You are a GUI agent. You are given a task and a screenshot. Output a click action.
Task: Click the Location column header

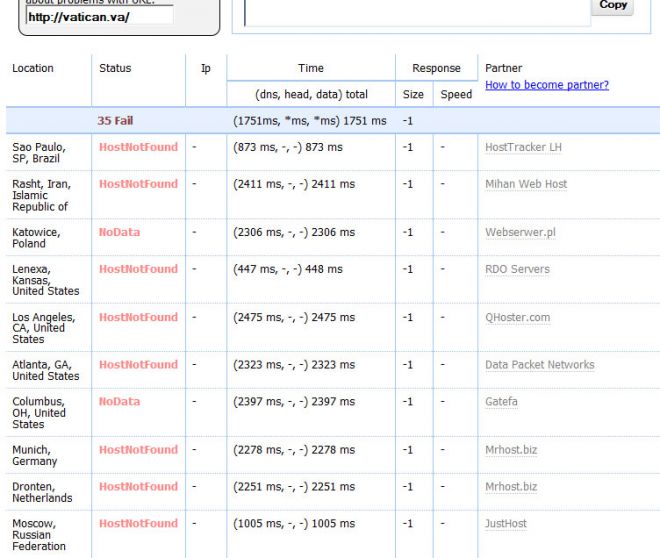click(x=33, y=69)
